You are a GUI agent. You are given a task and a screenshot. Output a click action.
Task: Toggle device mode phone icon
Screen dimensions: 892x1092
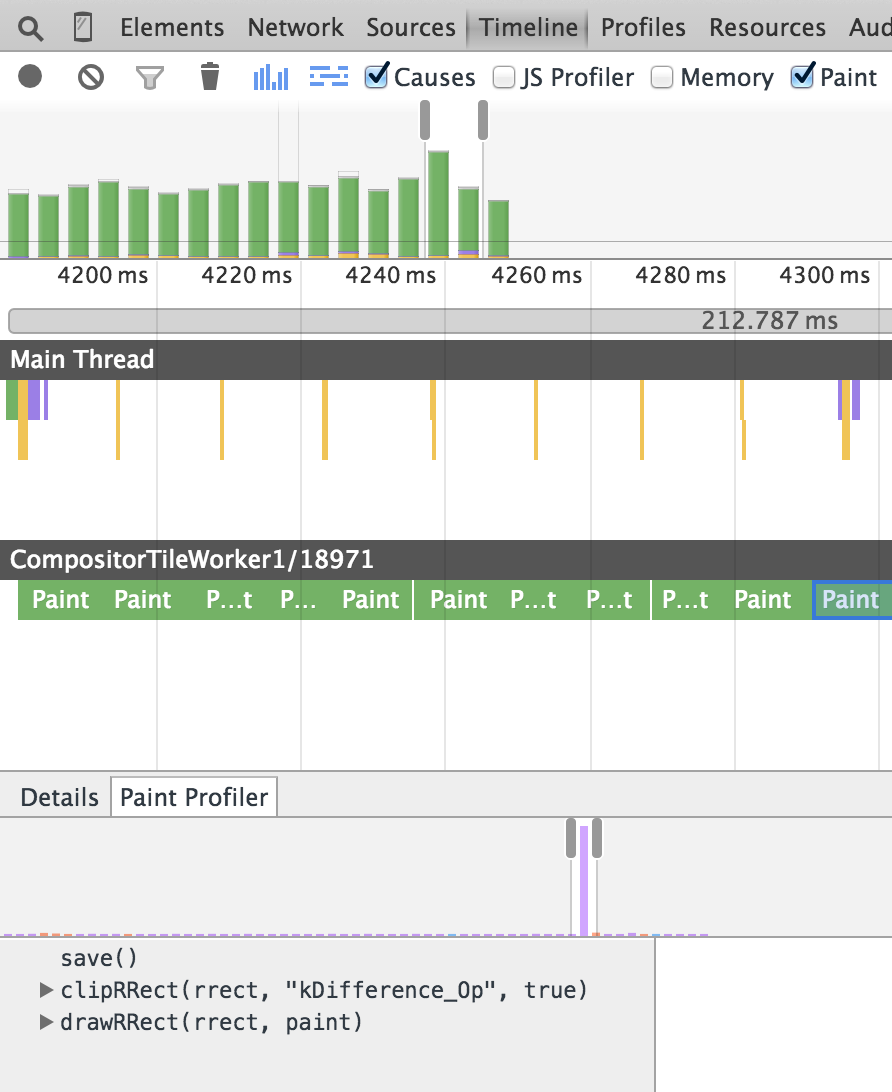point(83,28)
